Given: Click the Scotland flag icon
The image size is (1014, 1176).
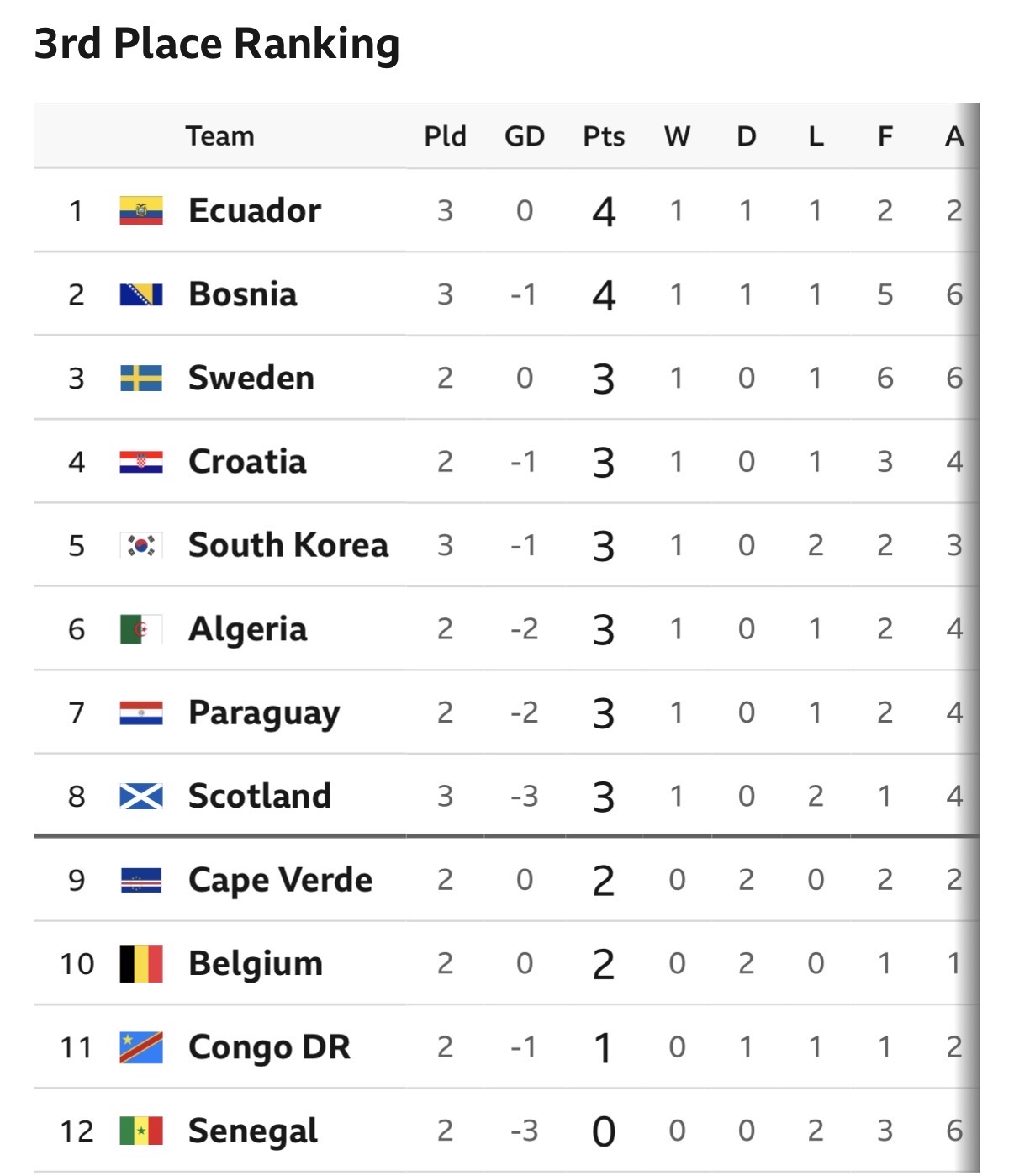Looking at the screenshot, I should [141, 796].
